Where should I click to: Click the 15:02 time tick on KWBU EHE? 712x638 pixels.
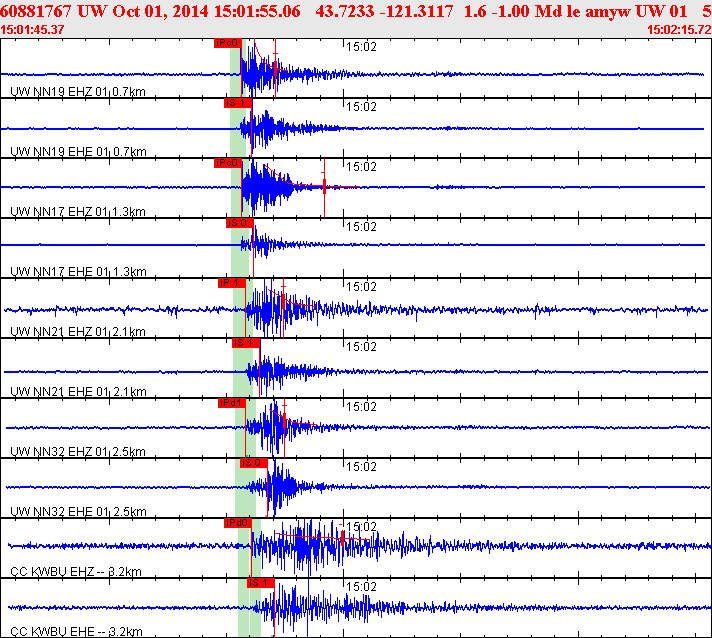pyautogui.click(x=361, y=586)
